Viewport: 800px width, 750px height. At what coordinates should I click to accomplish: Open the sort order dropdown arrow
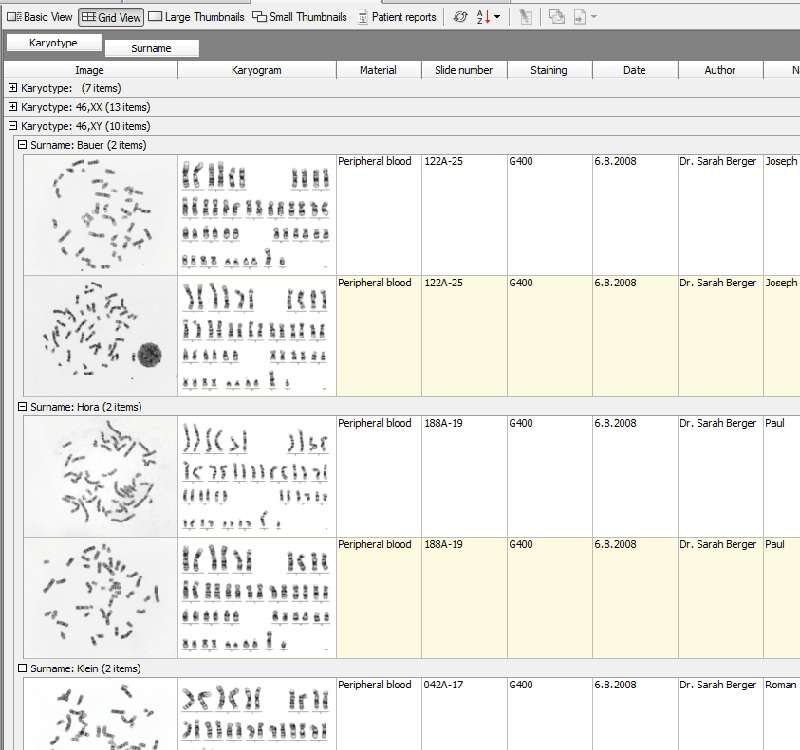497,17
